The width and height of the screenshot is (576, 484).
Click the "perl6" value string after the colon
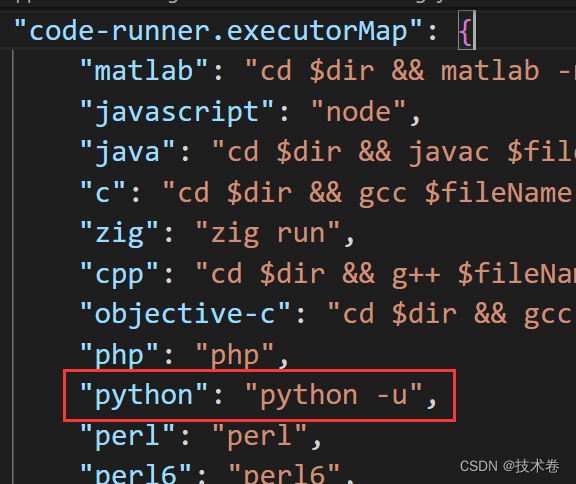[x=284, y=473]
